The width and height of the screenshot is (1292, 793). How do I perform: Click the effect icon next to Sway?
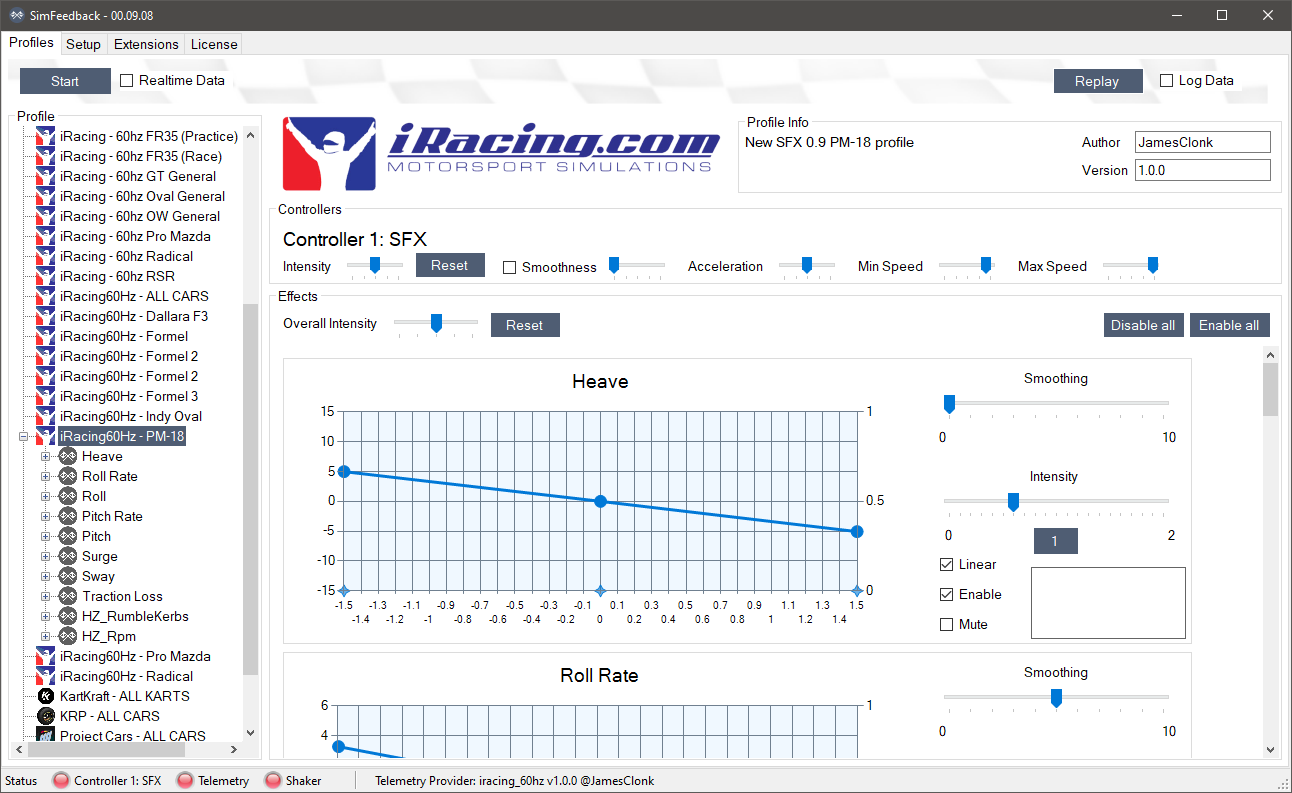coord(68,576)
